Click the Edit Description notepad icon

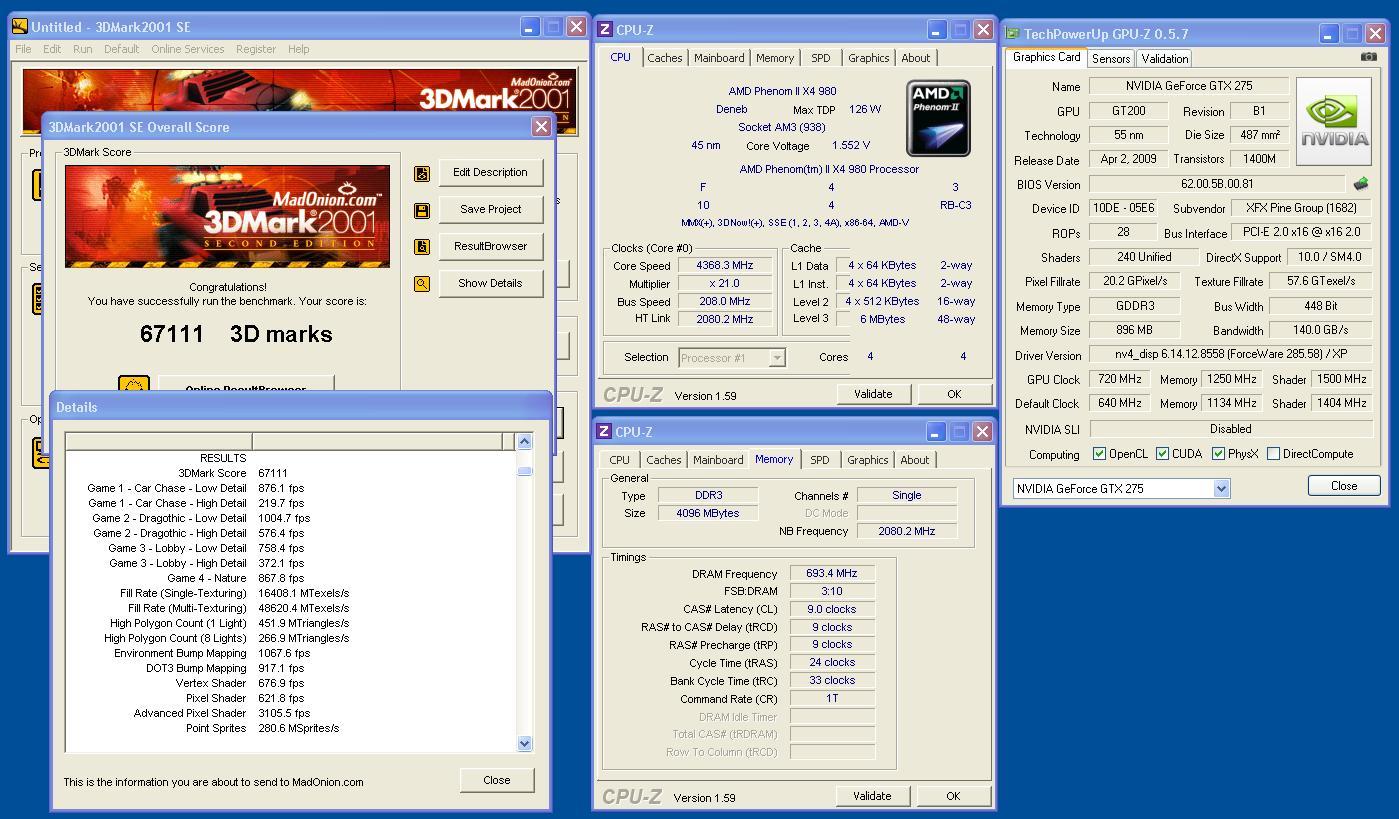[x=422, y=173]
